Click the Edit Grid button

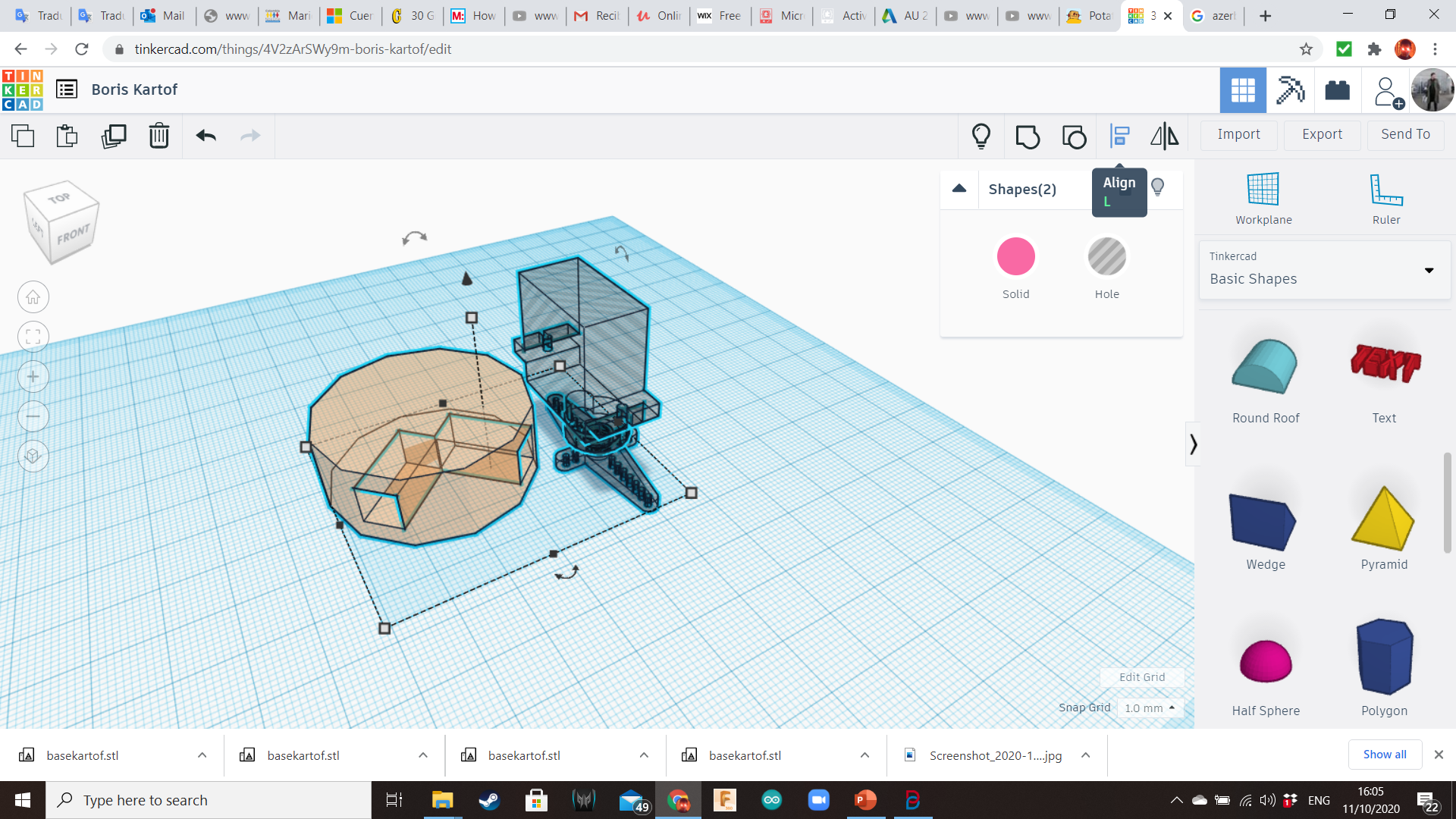[x=1142, y=677]
